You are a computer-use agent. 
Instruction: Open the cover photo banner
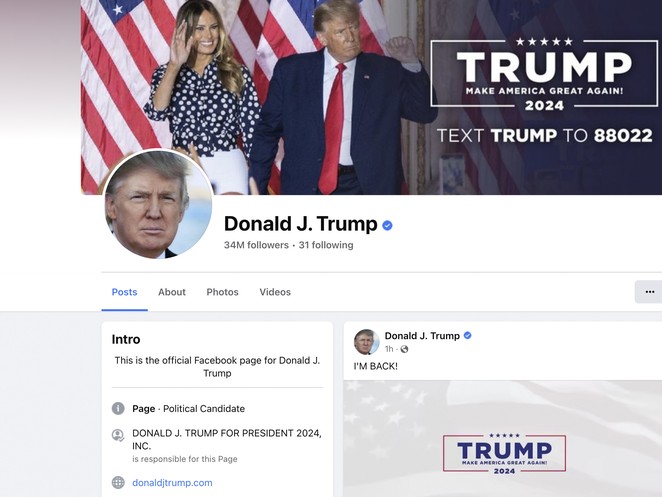pyautogui.click(x=372, y=97)
